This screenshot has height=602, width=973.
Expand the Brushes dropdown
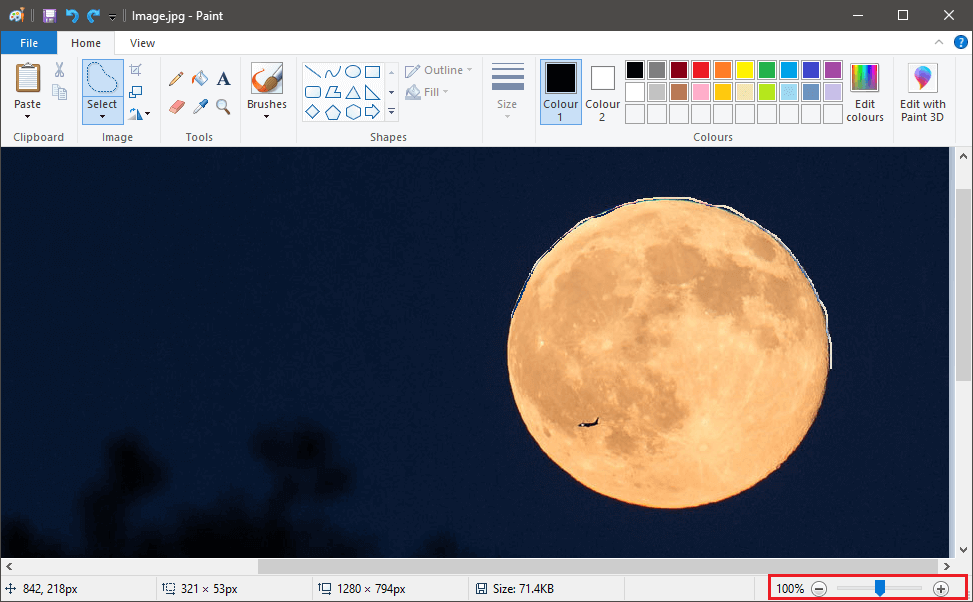(x=266, y=116)
